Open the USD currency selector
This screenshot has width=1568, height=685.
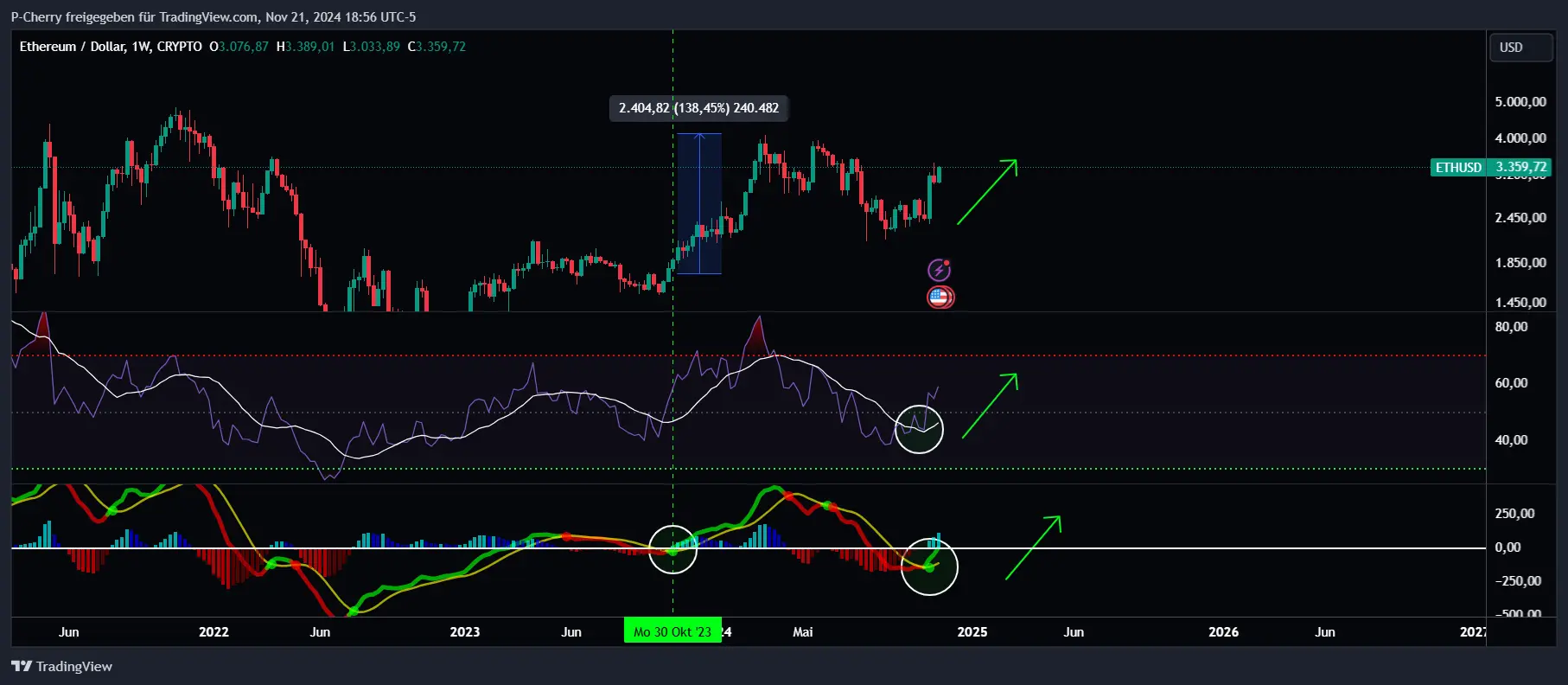(1520, 48)
